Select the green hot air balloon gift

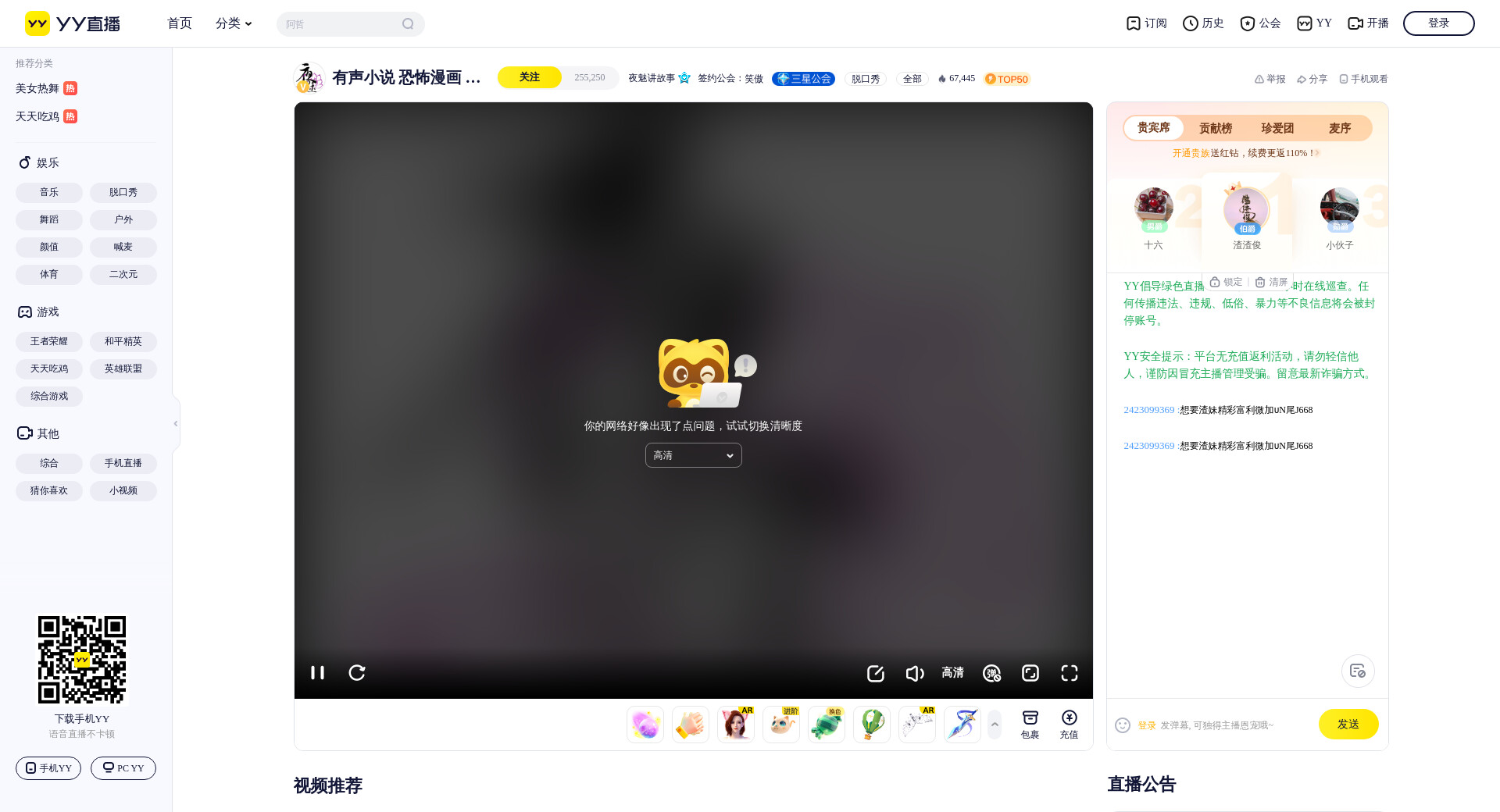tap(872, 725)
